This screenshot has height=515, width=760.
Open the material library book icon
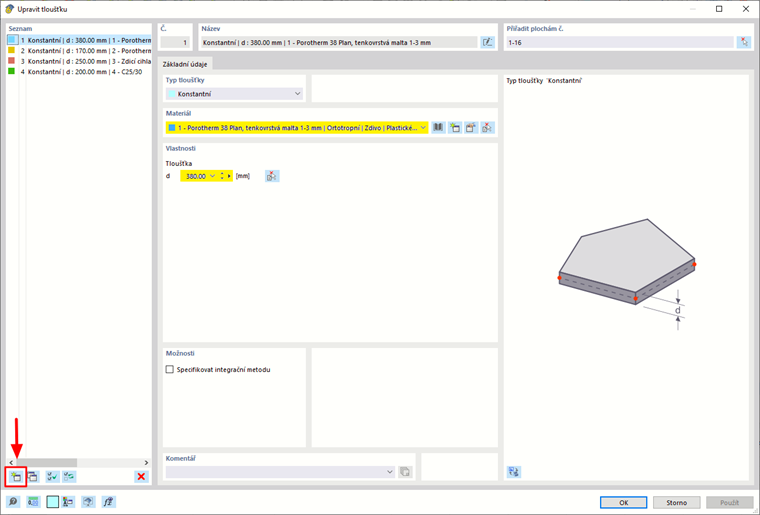pyautogui.click(x=438, y=127)
